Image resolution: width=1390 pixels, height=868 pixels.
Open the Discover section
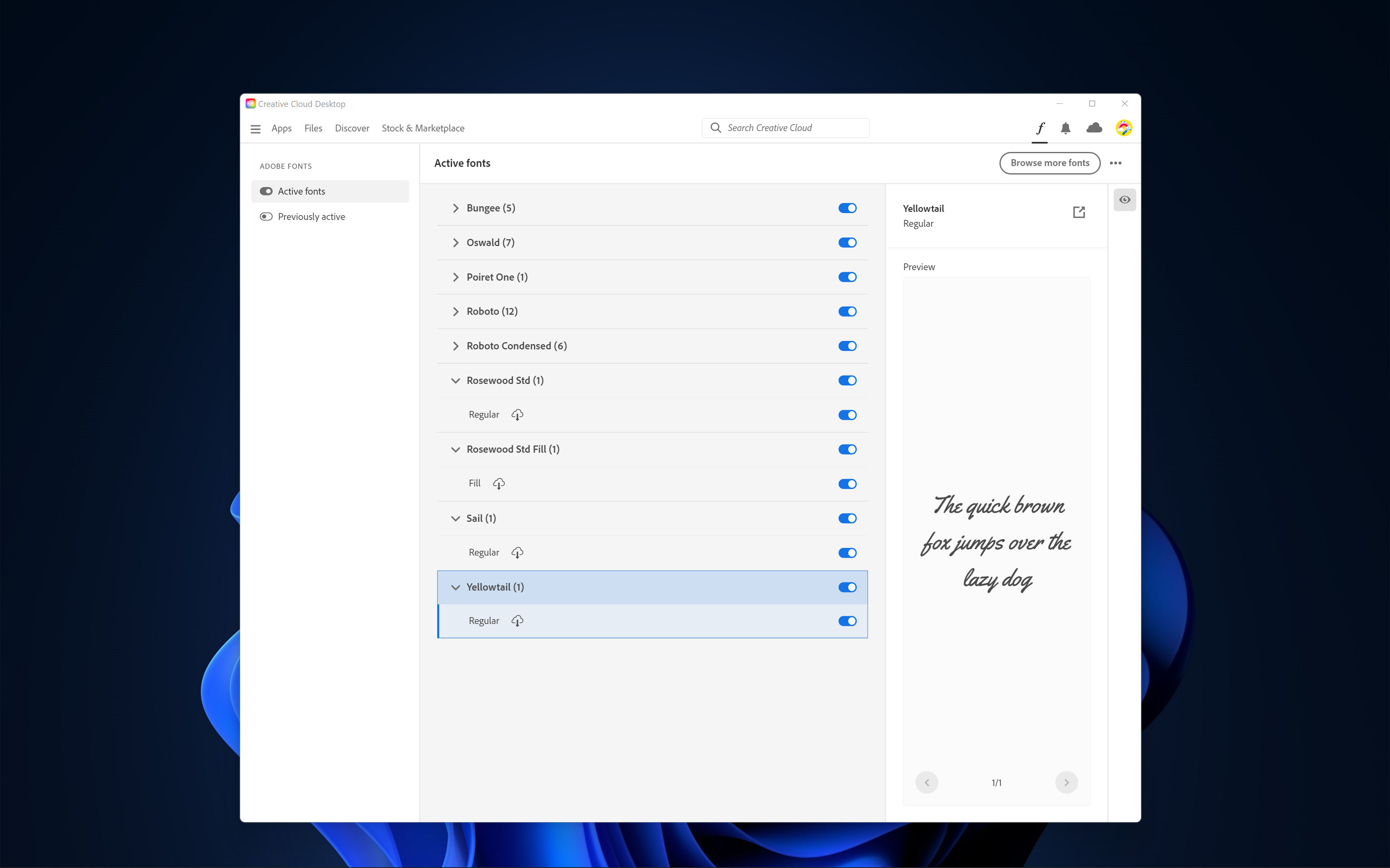coord(352,128)
